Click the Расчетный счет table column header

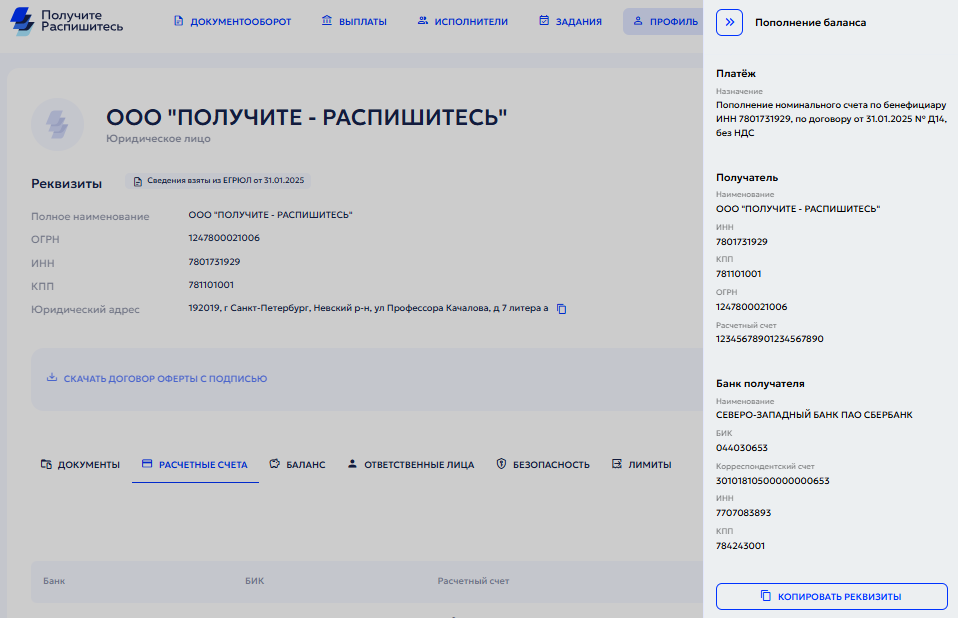pos(473,581)
